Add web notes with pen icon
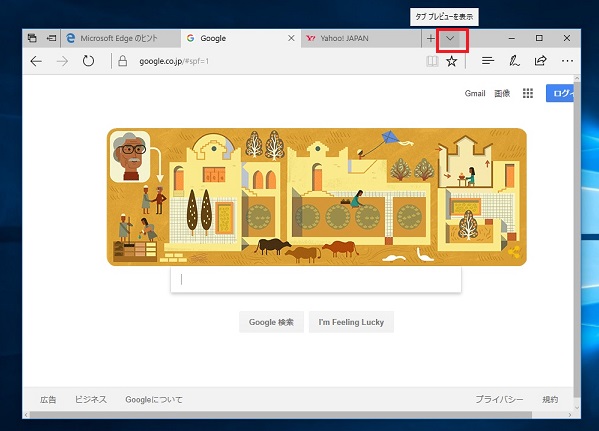This screenshot has width=599, height=431. pos(514,61)
